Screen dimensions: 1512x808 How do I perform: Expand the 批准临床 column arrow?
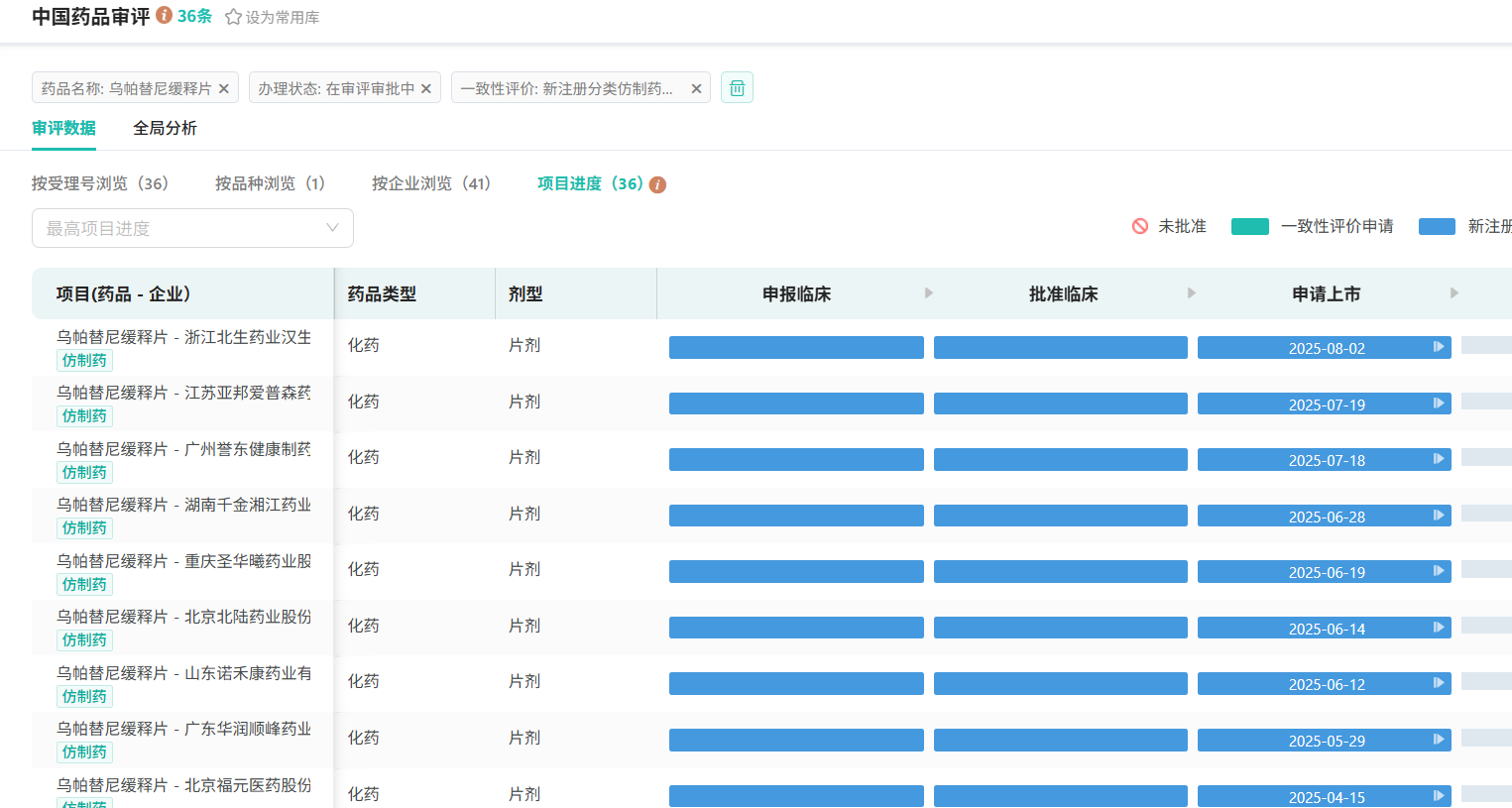[1192, 293]
